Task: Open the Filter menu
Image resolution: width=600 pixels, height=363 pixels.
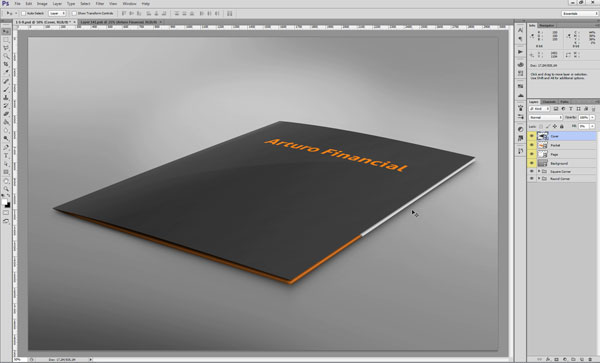Action: pyautogui.click(x=100, y=4)
